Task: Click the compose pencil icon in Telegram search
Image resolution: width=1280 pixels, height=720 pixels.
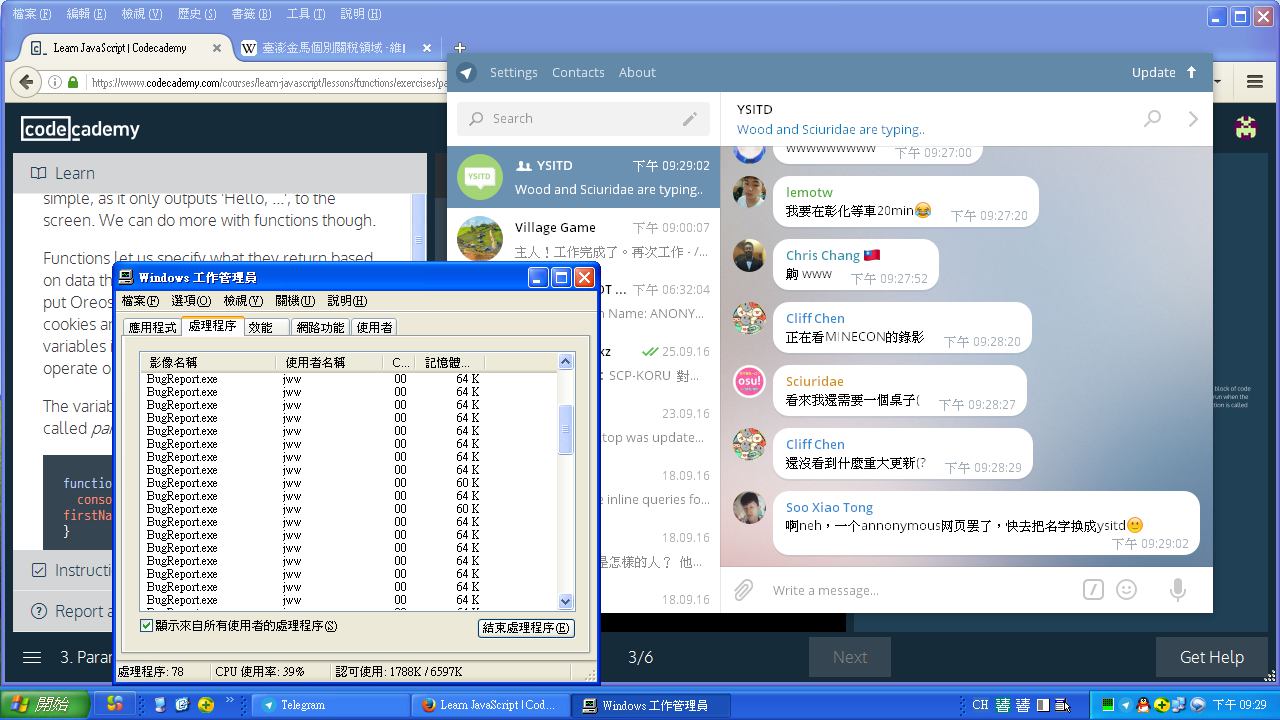Action: (x=690, y=119)
